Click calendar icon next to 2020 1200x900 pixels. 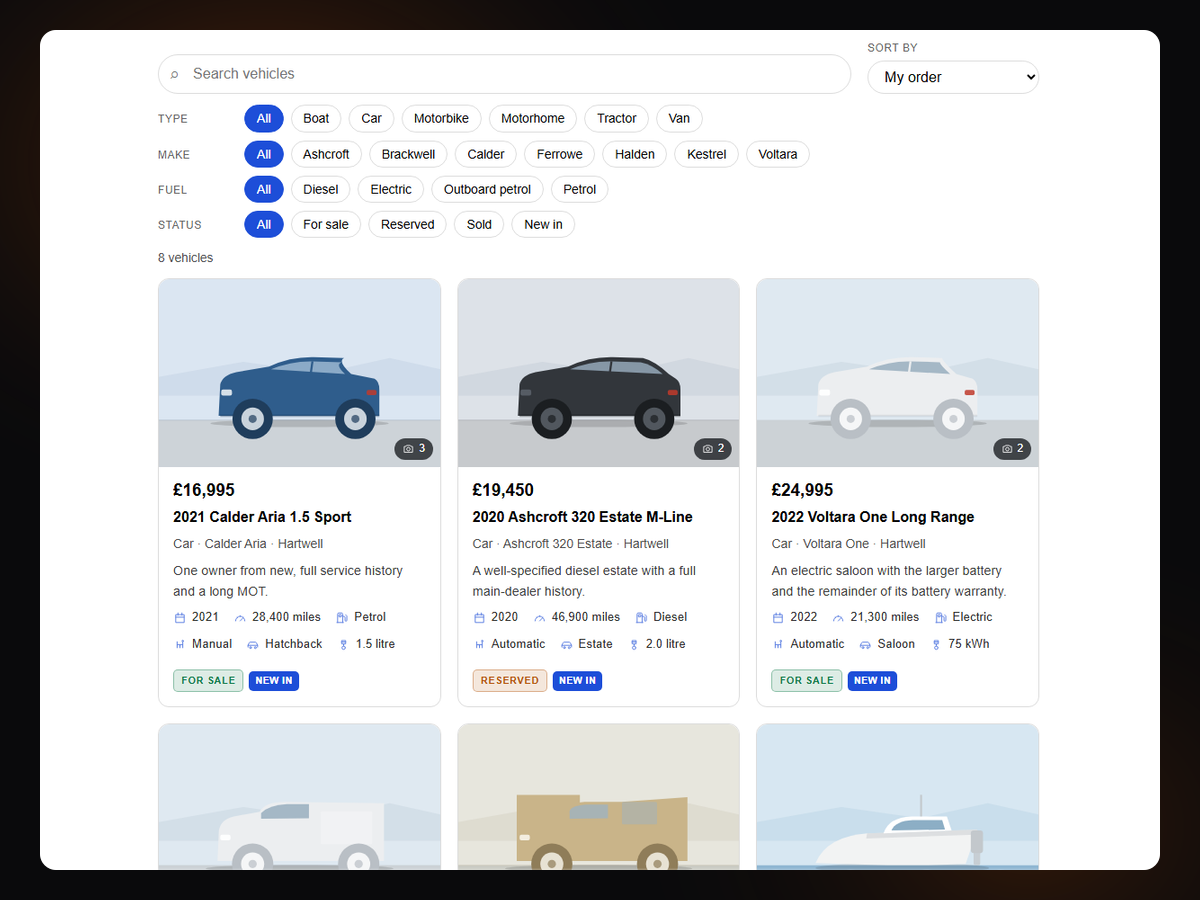(x=479, y=618)
